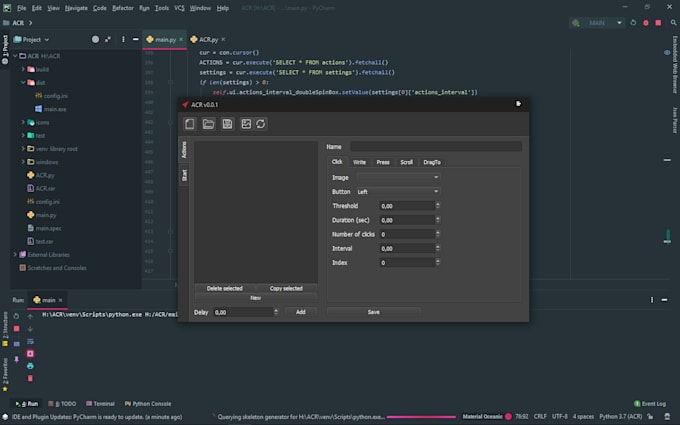Open Project panel options menu (three dots)
Screen dimensions: 680x425
[123, 39]
